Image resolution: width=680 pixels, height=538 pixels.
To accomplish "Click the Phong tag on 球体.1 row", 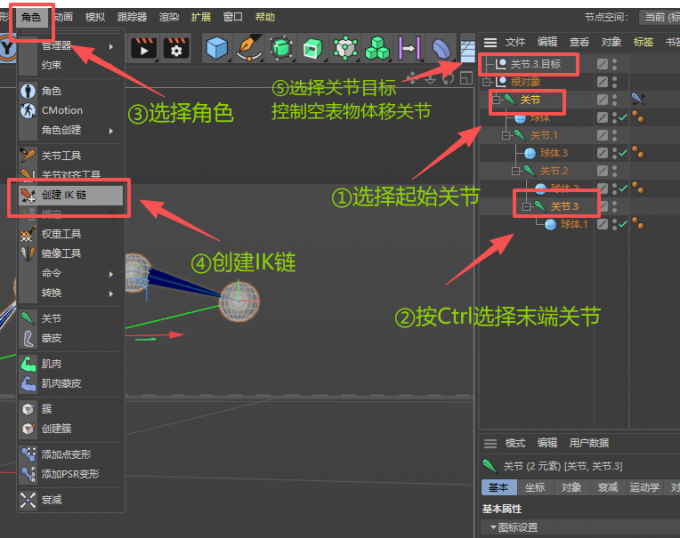I will pos(638,224).
